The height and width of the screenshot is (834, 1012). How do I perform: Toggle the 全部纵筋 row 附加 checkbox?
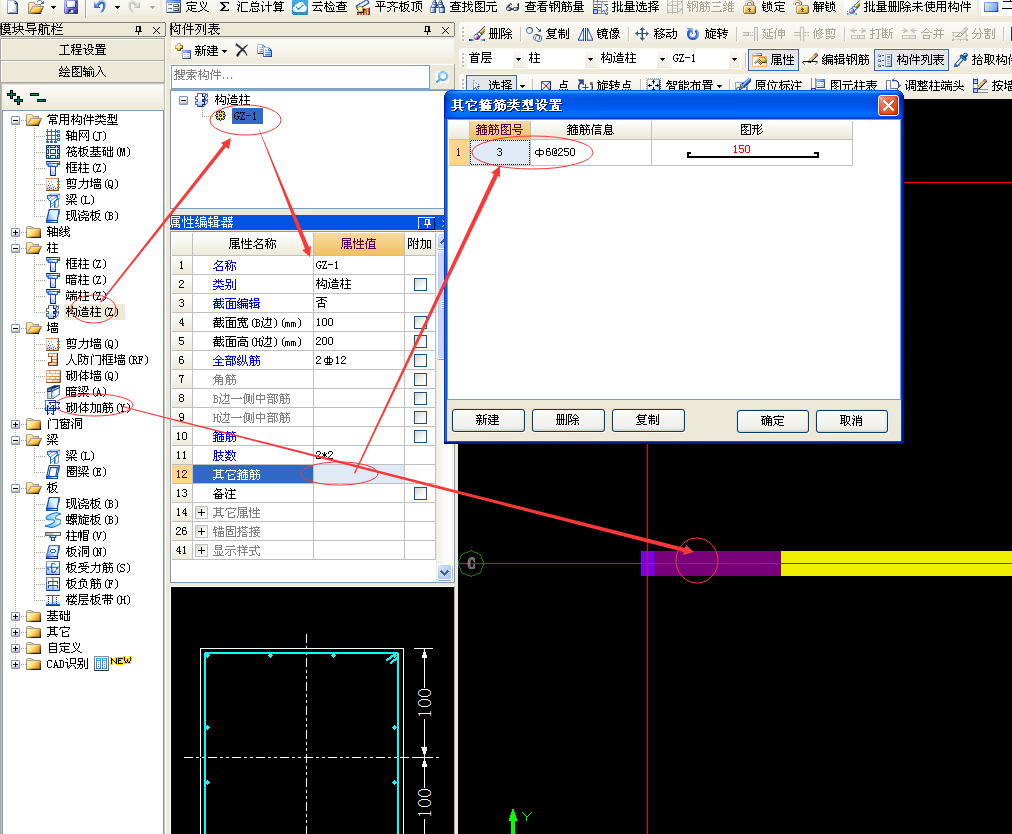click(420, 360)
